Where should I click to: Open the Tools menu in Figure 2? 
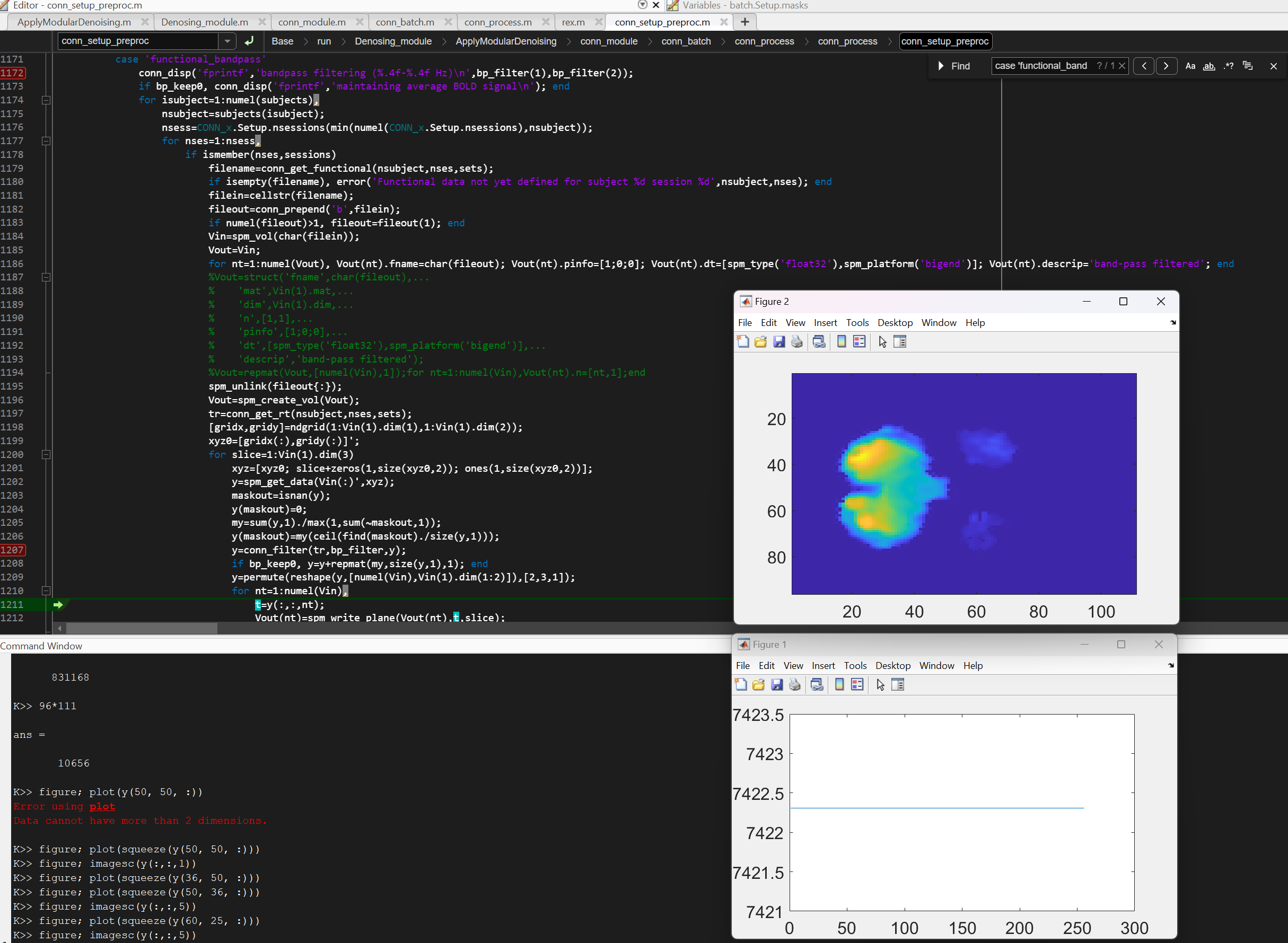857,322
